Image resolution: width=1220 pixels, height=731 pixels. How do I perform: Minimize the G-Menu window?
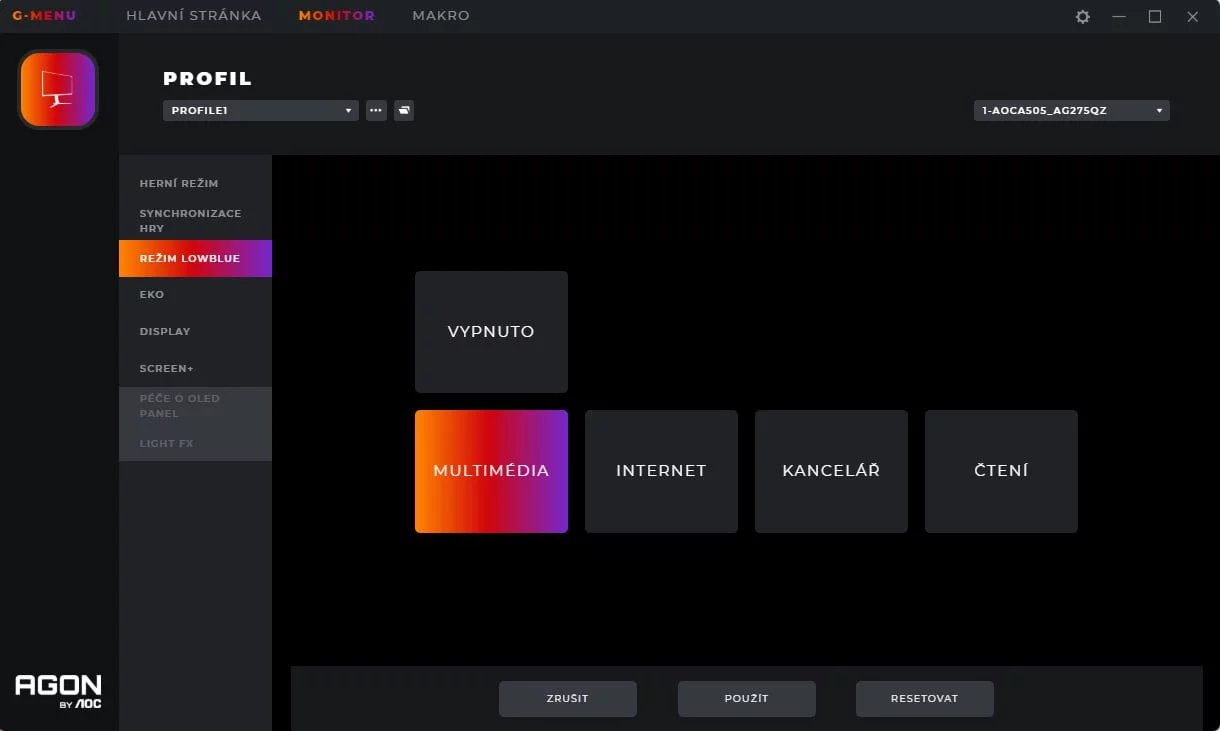pyautogui.click(x=1119, y=17)
